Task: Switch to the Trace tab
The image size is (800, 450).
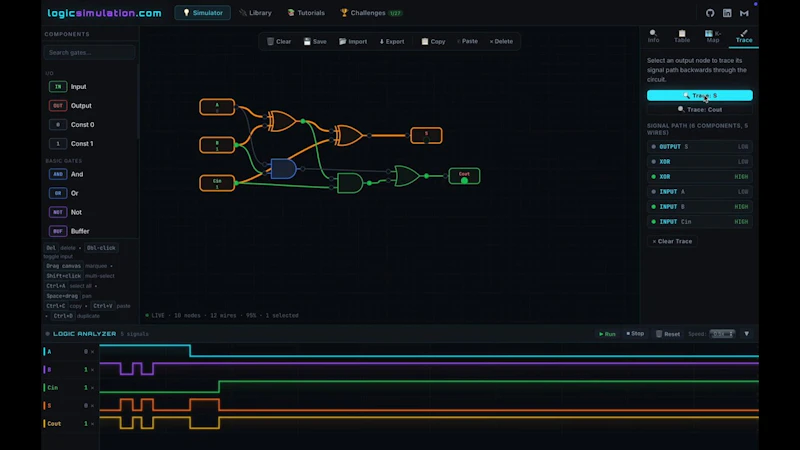Action: [x=744, y=36]
